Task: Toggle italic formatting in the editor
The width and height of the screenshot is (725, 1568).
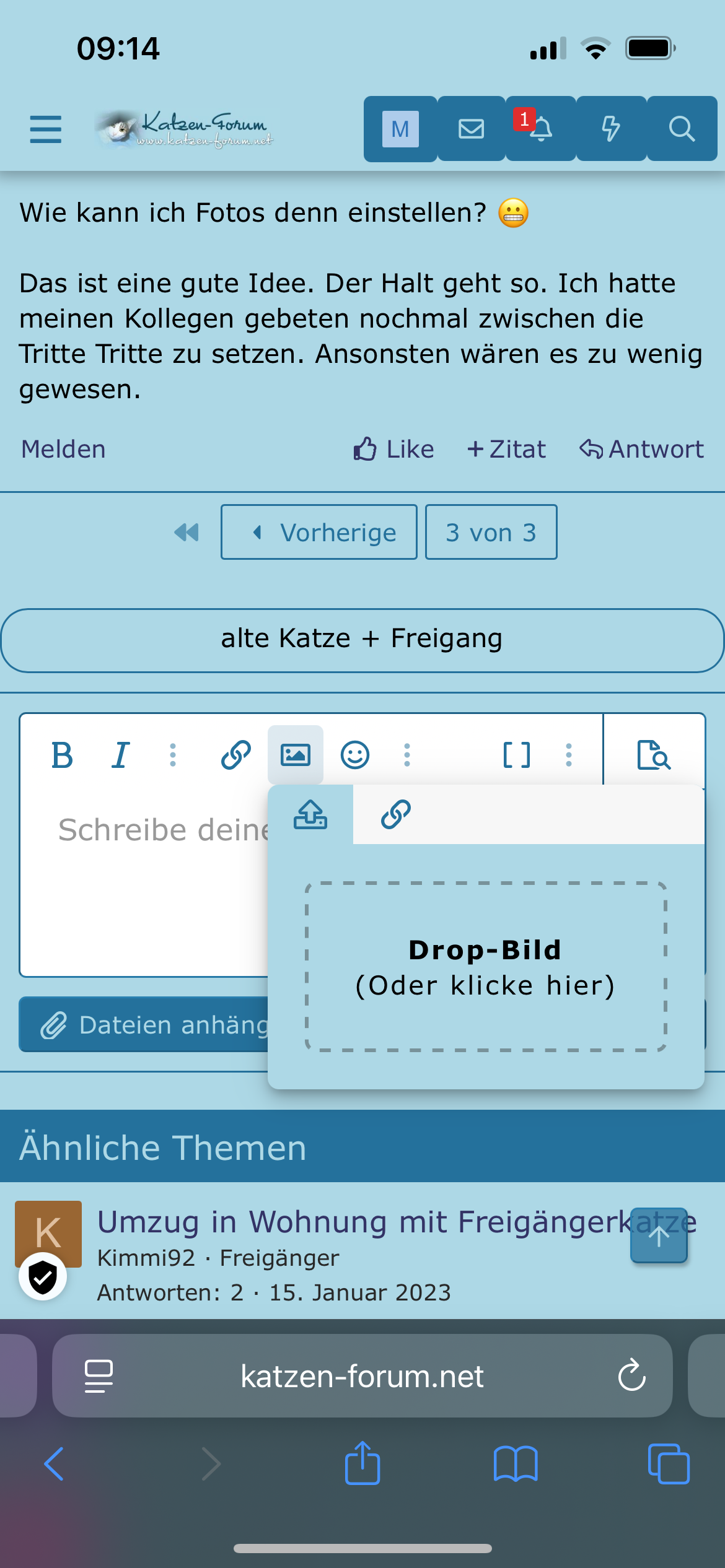Action: coord(120,755)
